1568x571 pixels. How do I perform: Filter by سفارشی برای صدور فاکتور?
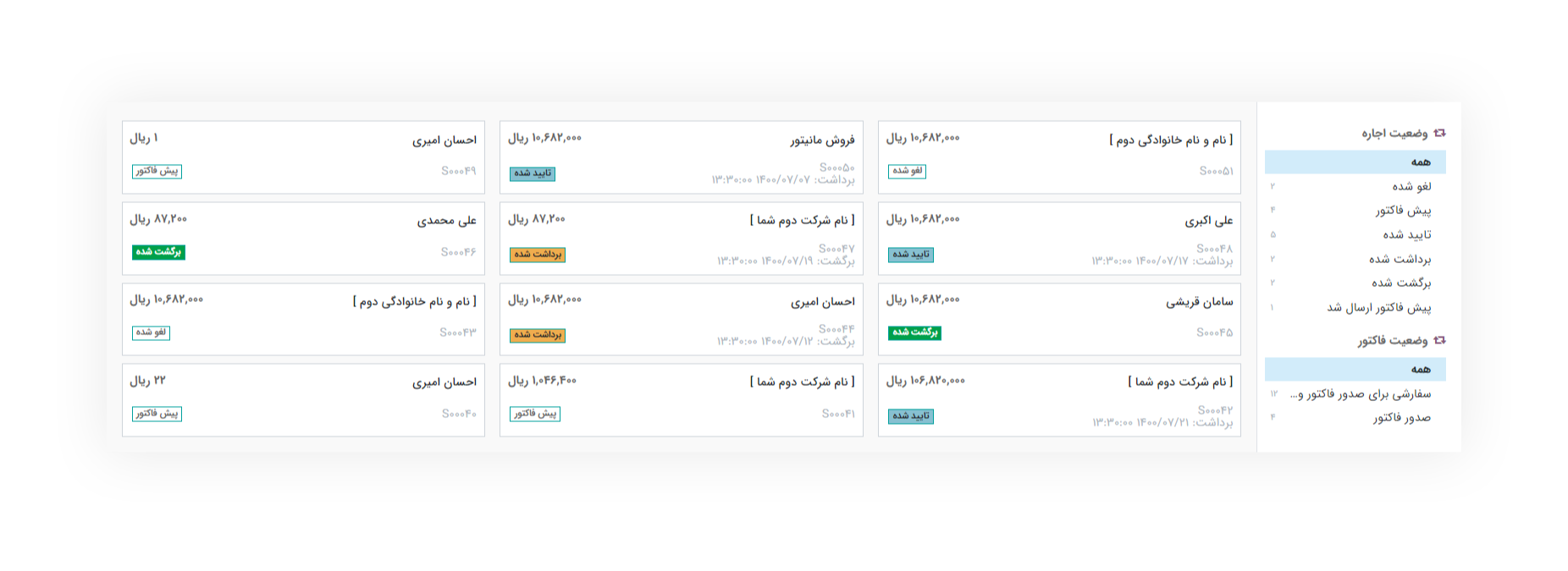point(1355,393)
